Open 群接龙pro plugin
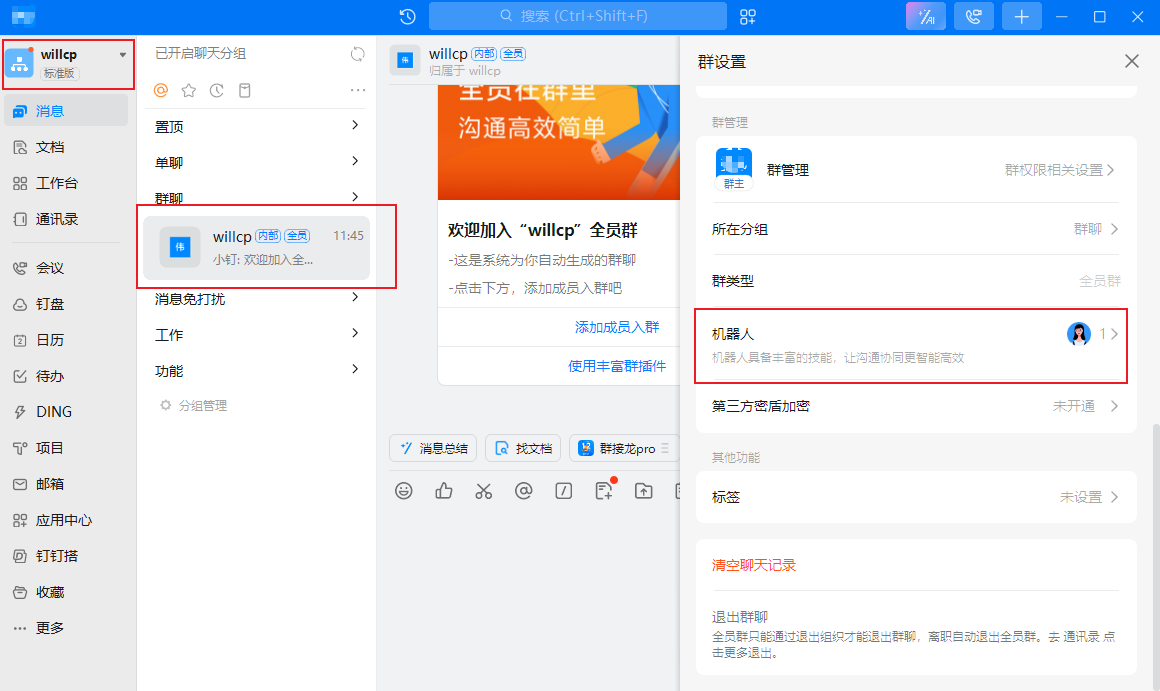The height and width of the screenshot is (691, 1160). tap(624, 448)
